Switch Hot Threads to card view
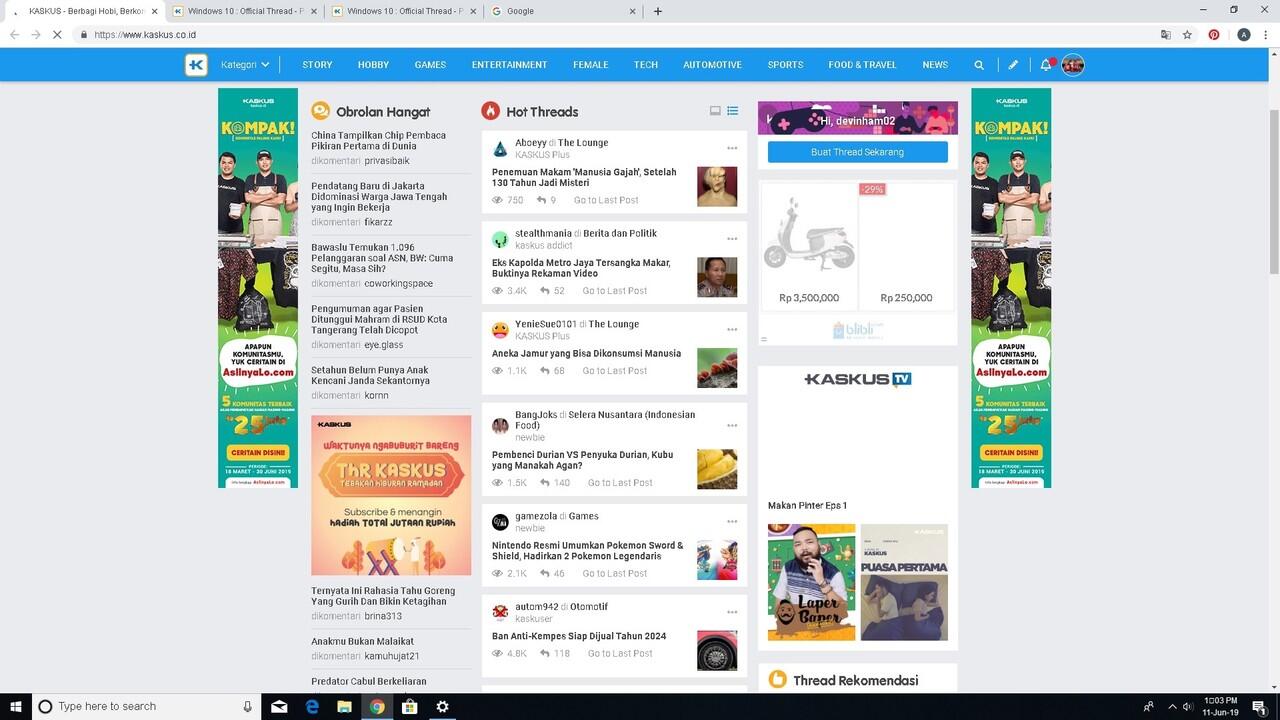Viewport: 1280px width, 720px height. 715,111
